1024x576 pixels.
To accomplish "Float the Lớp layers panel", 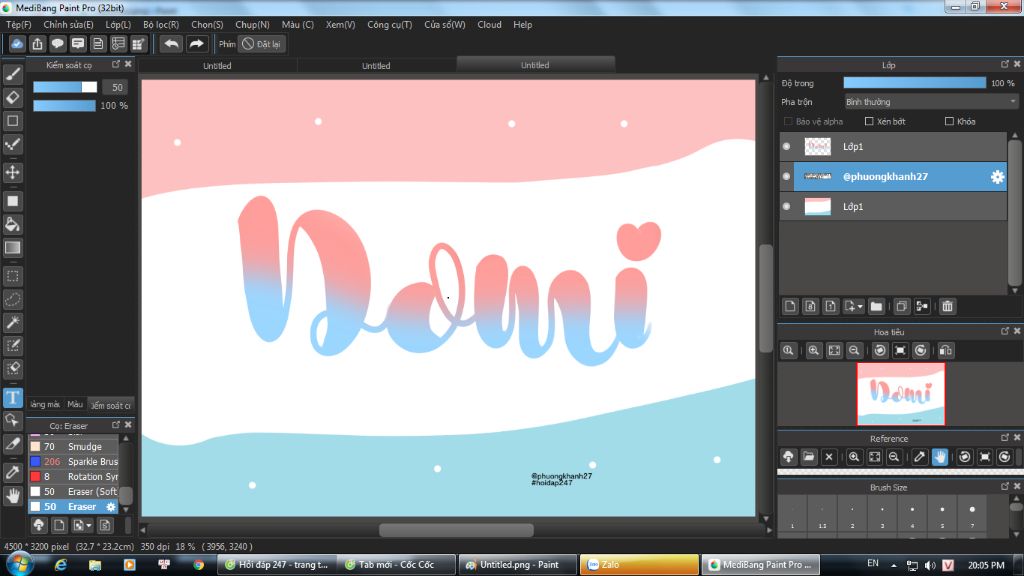I will coord(1004,64).
